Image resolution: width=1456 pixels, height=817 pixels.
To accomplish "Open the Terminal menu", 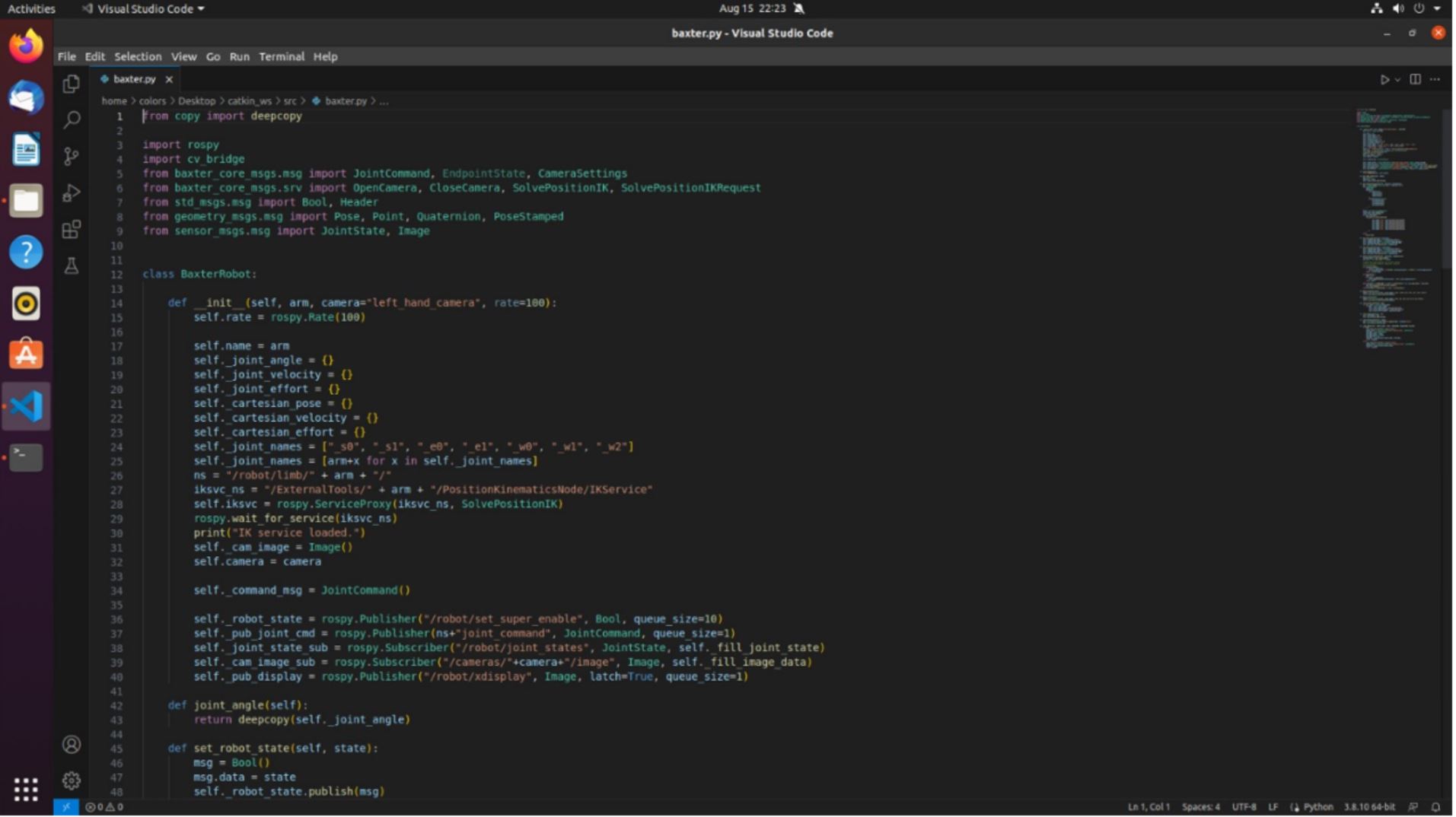I will click(x=282, y=56).
